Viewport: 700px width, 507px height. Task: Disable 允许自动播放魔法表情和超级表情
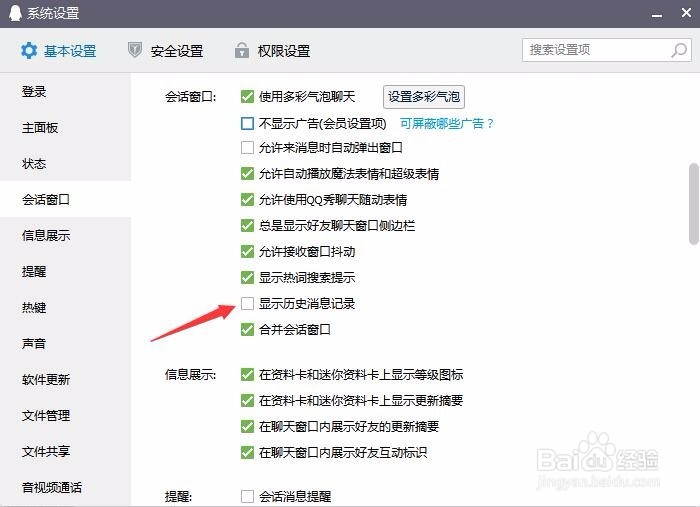coord(247,174)
